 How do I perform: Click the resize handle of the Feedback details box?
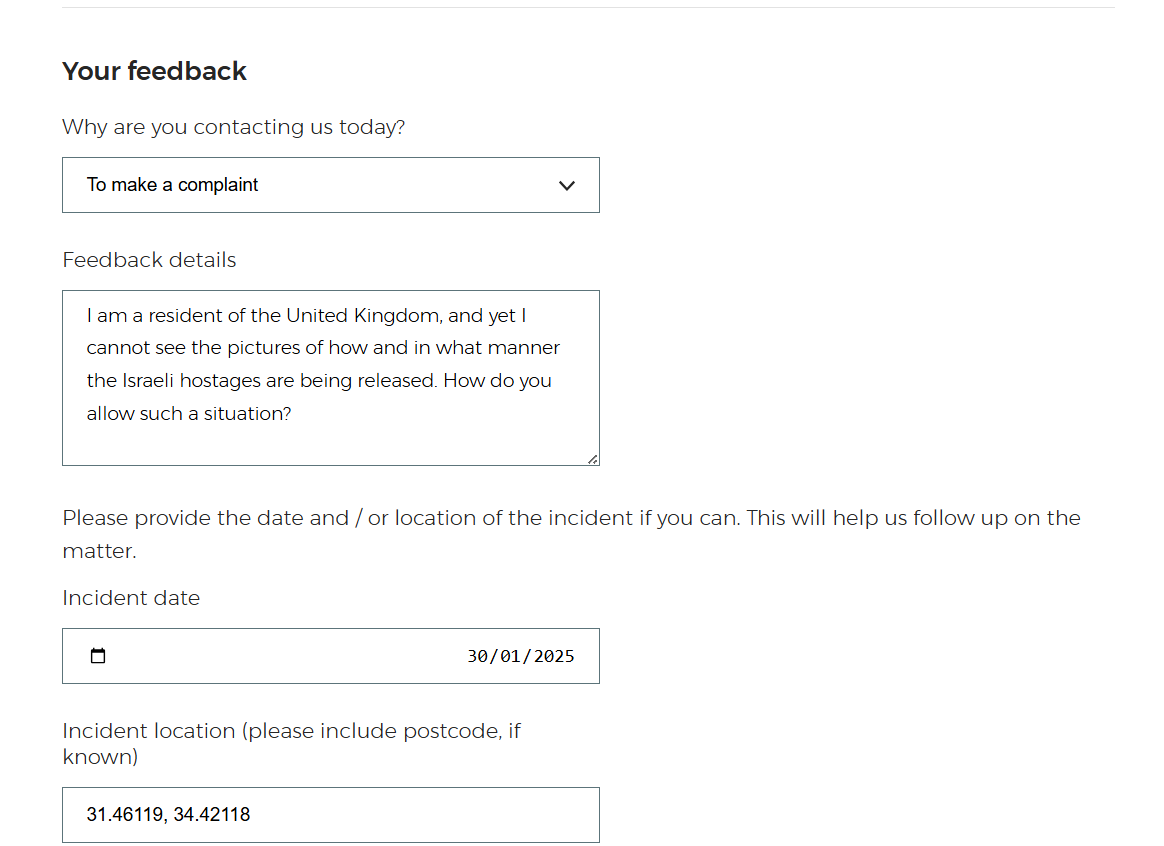(x=593, y=459)
